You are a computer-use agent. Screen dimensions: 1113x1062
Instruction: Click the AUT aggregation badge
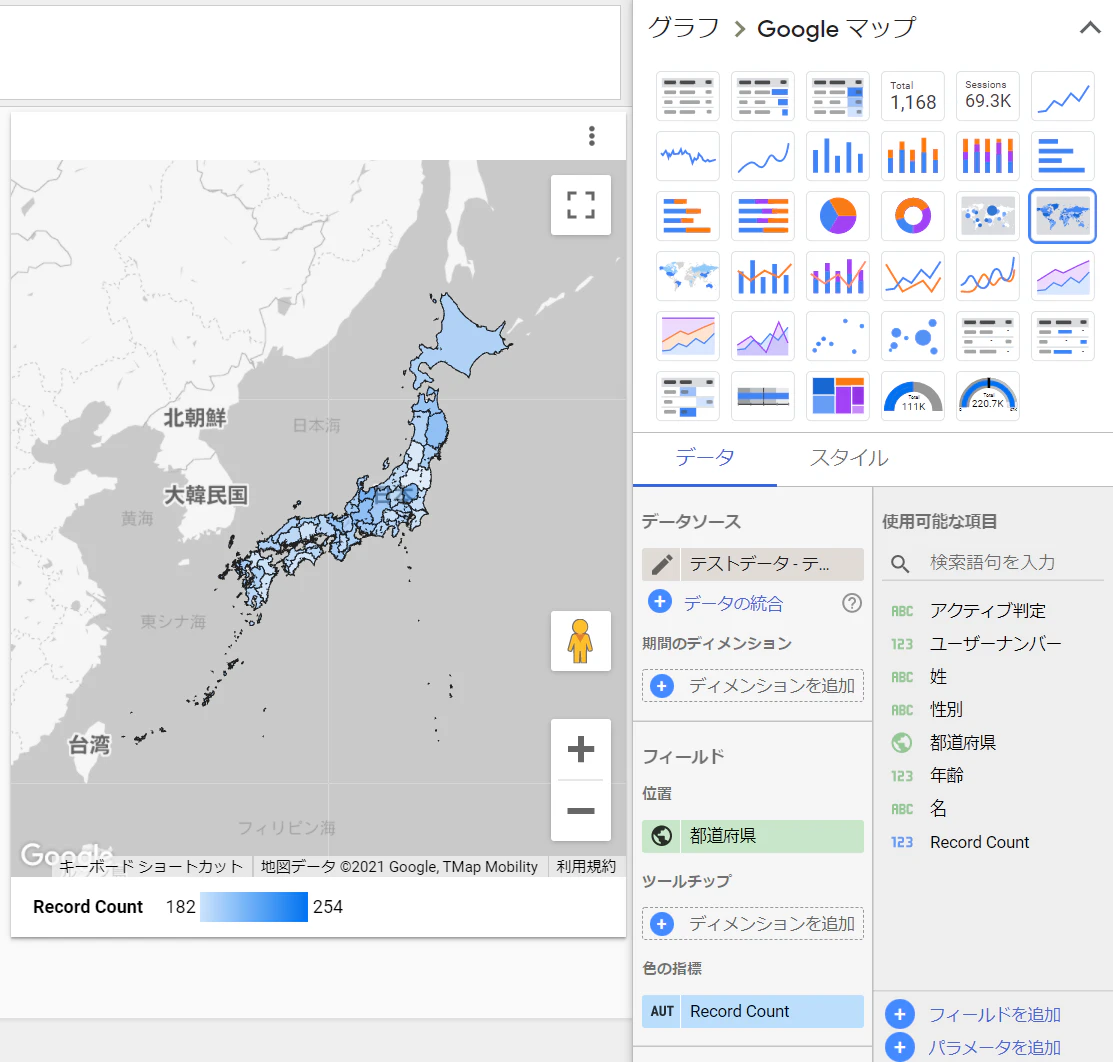click(662, 1012)
